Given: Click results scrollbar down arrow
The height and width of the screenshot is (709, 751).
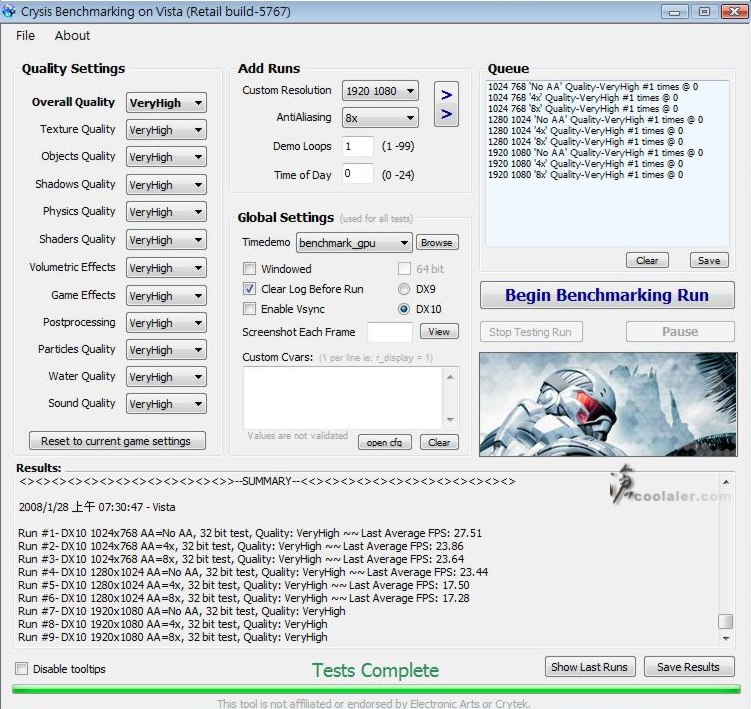Looking at the screenshot, I should (x=726, y=638).
